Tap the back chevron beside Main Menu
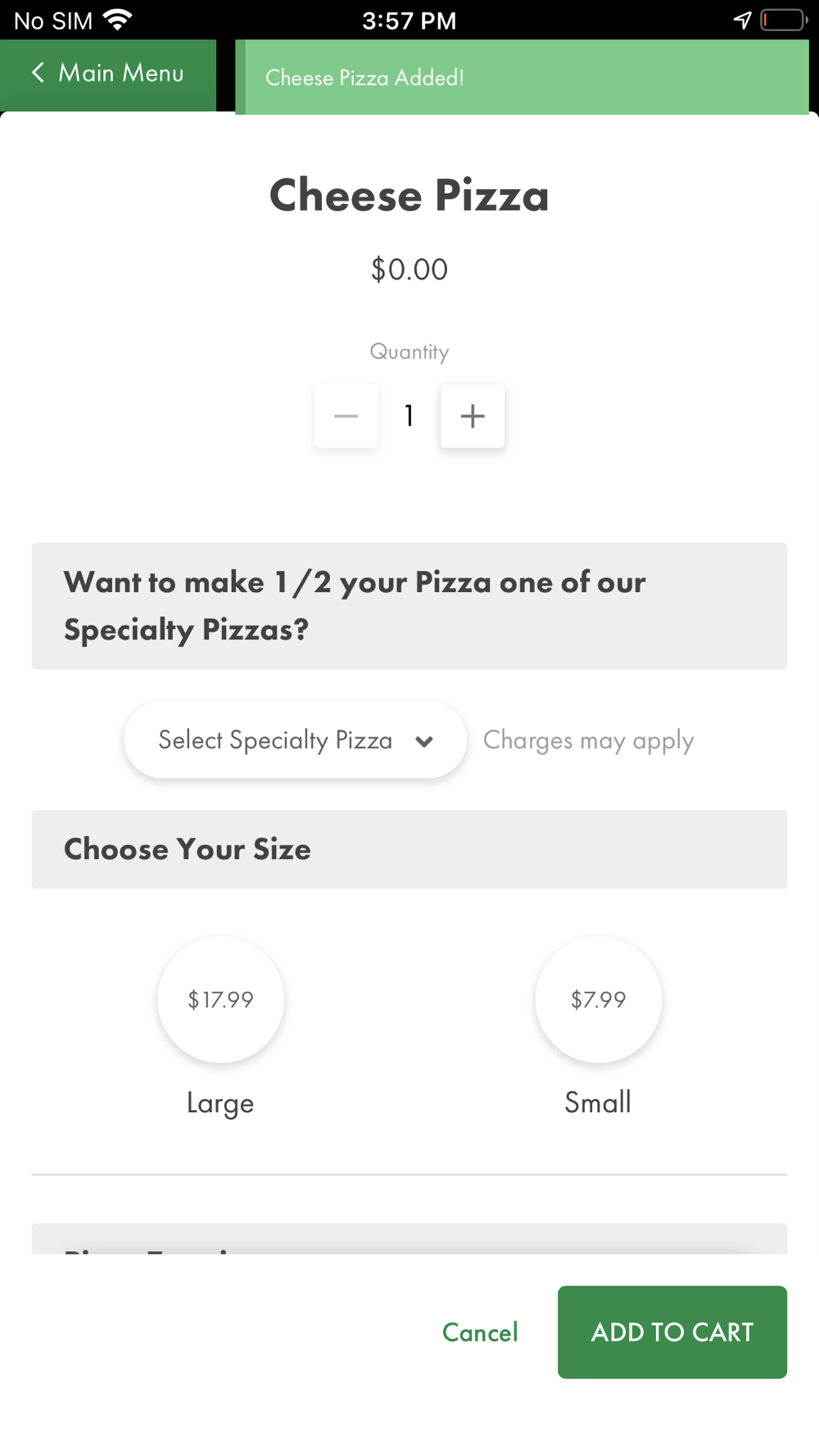 [38, 73]
